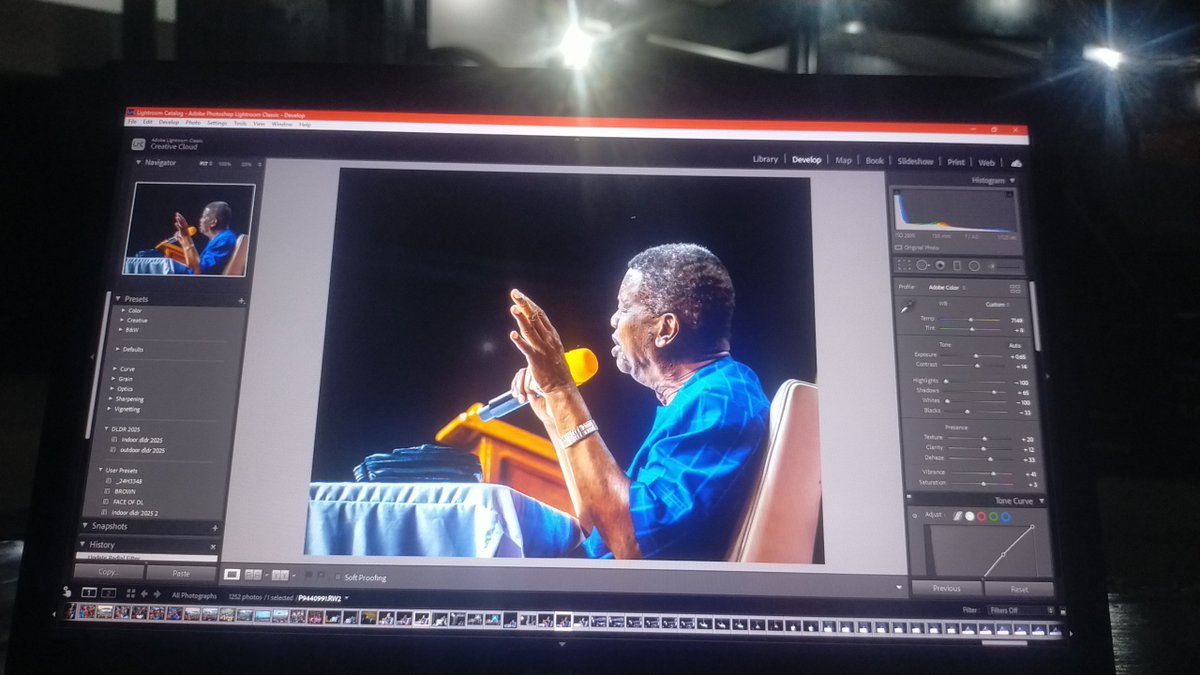Image resolution: width=1200 pixels, height=675 pixels.
Task: Switch to Loupe view icon in toolbar
Action: 232,575
